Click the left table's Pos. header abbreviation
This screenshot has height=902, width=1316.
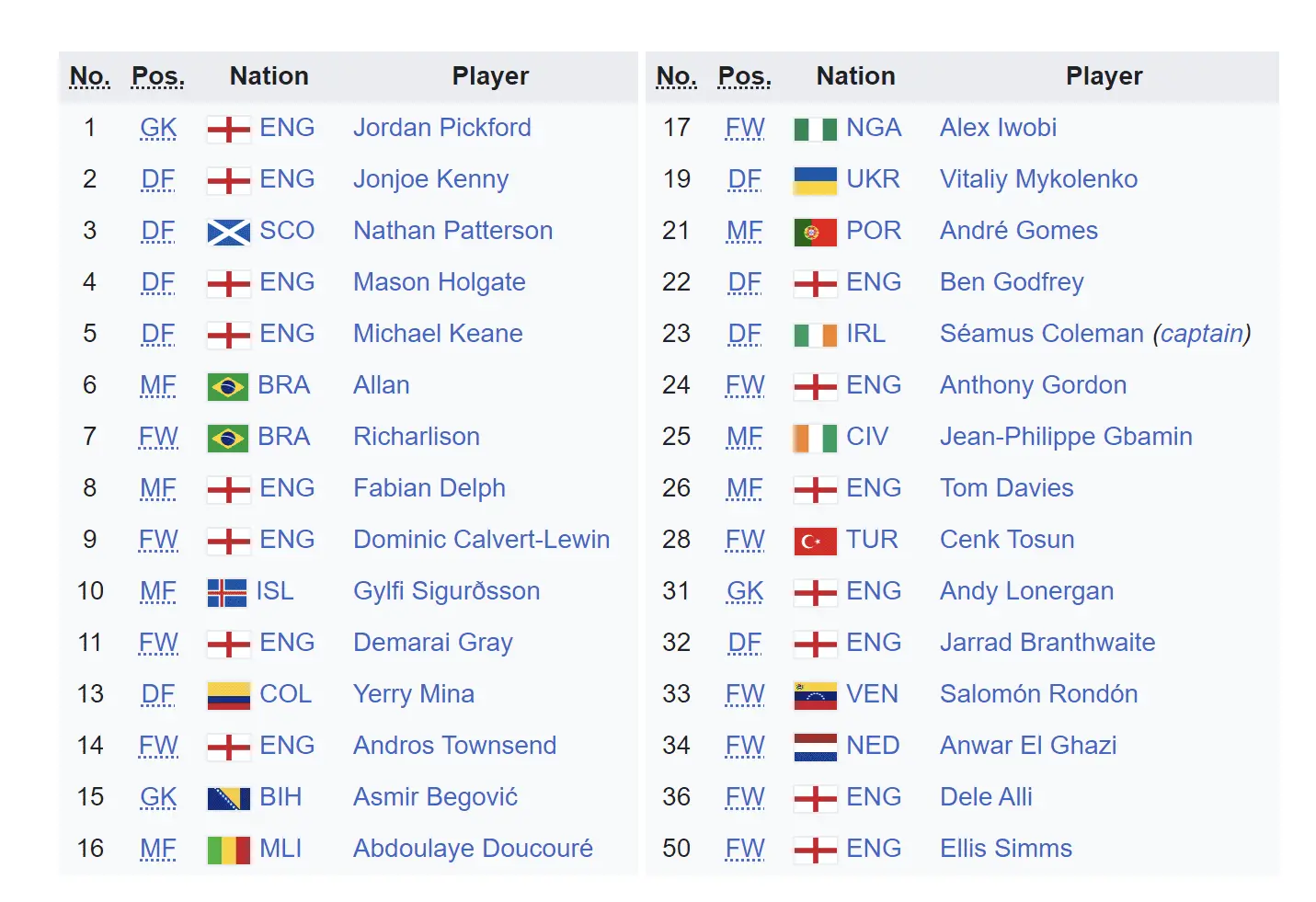click(x=158, y=76)
